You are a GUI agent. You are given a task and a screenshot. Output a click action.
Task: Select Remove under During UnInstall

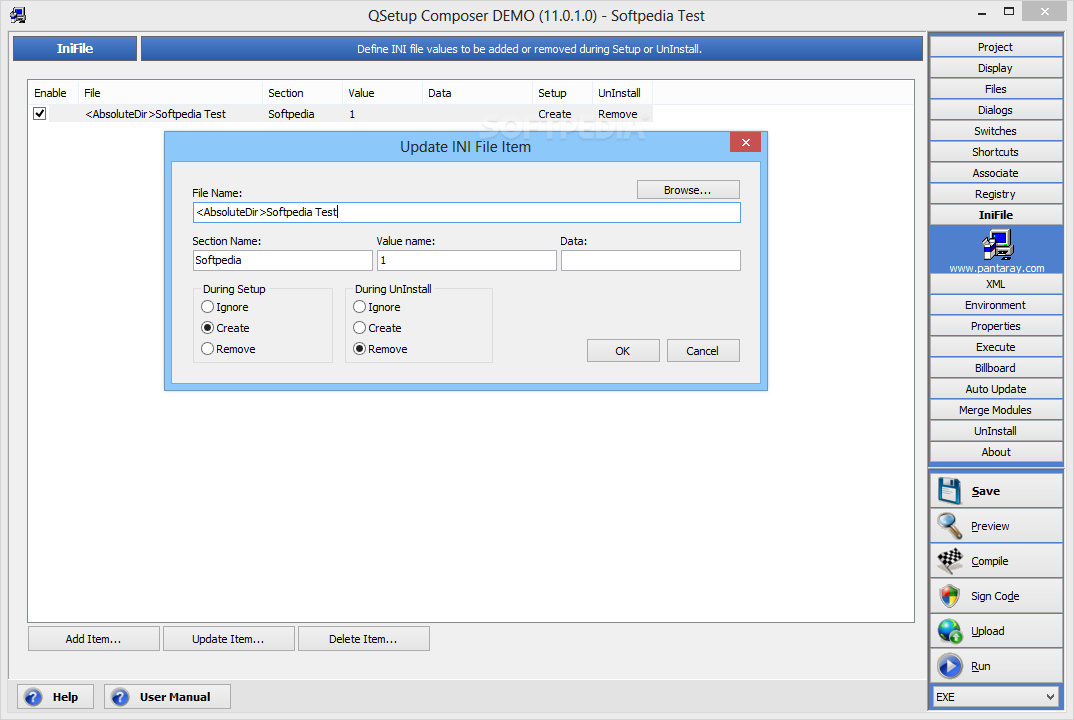[360, 349]
